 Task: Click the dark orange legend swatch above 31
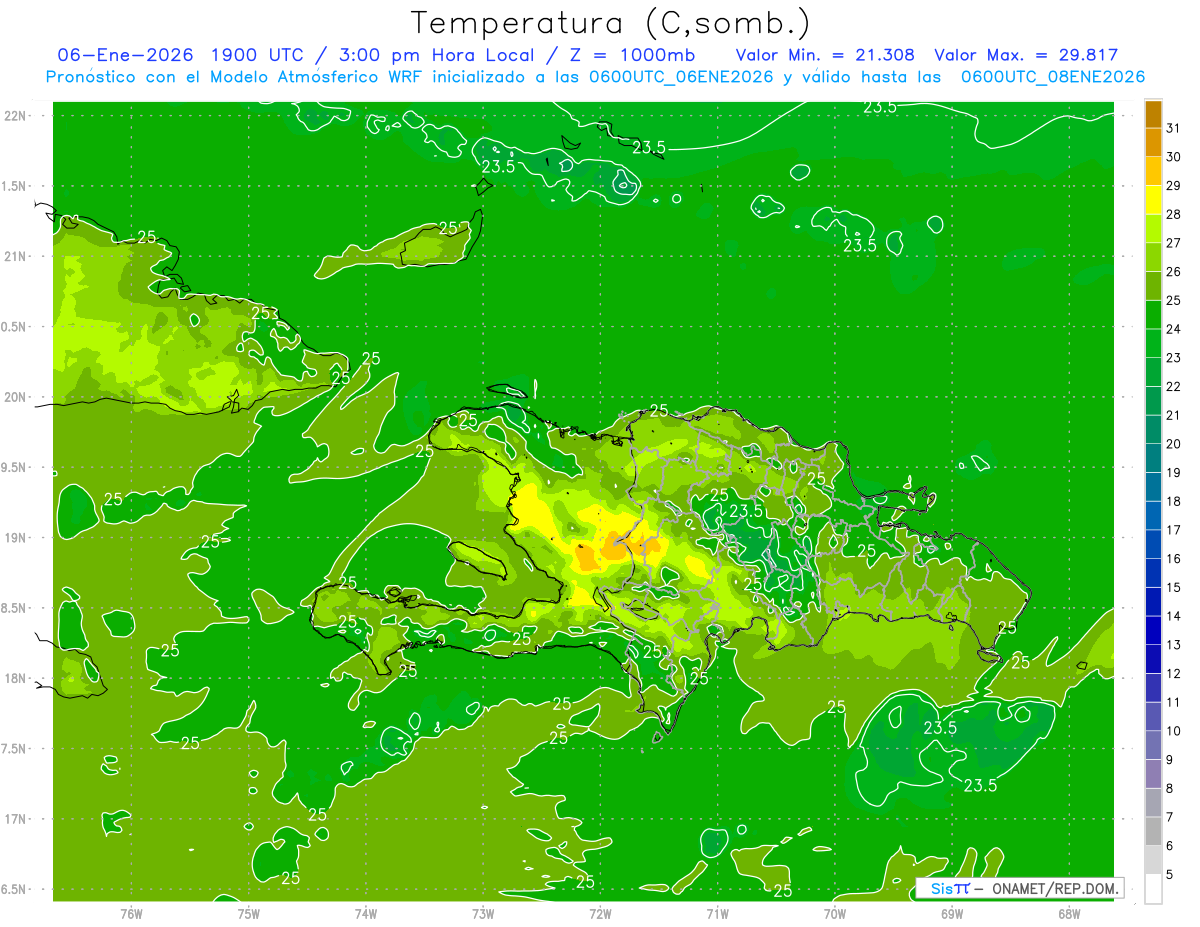tap(1153, 114)
